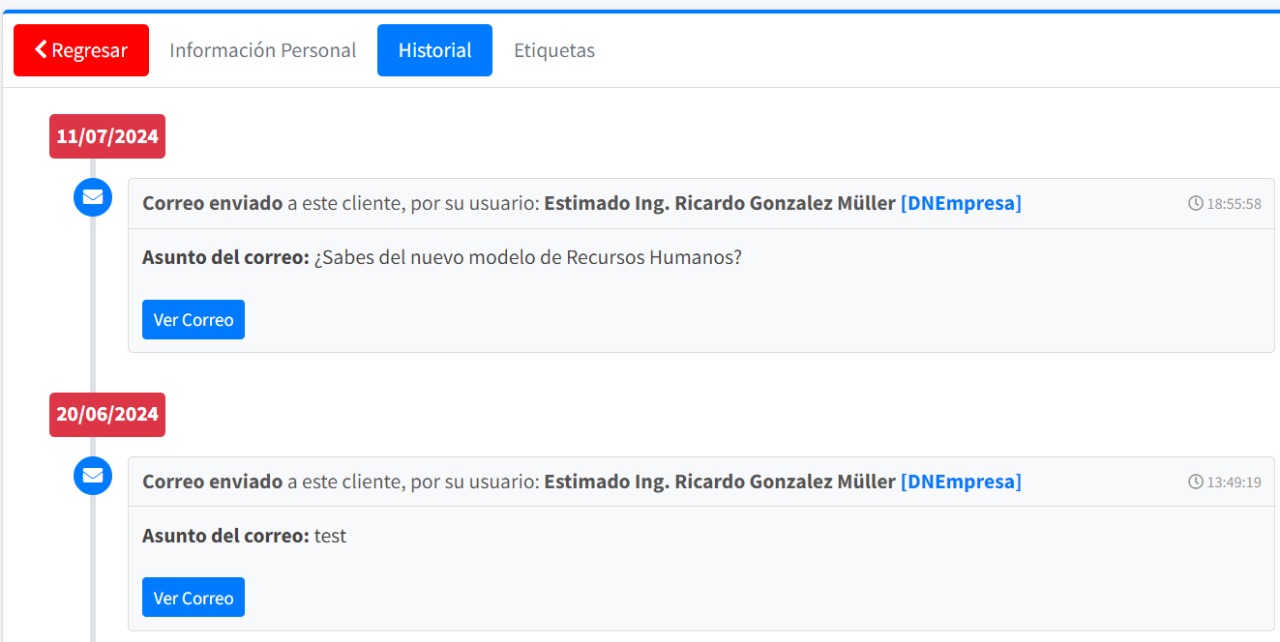Follow the DNEmpresa link in the 18:55:58 entry

pos(960,204)
